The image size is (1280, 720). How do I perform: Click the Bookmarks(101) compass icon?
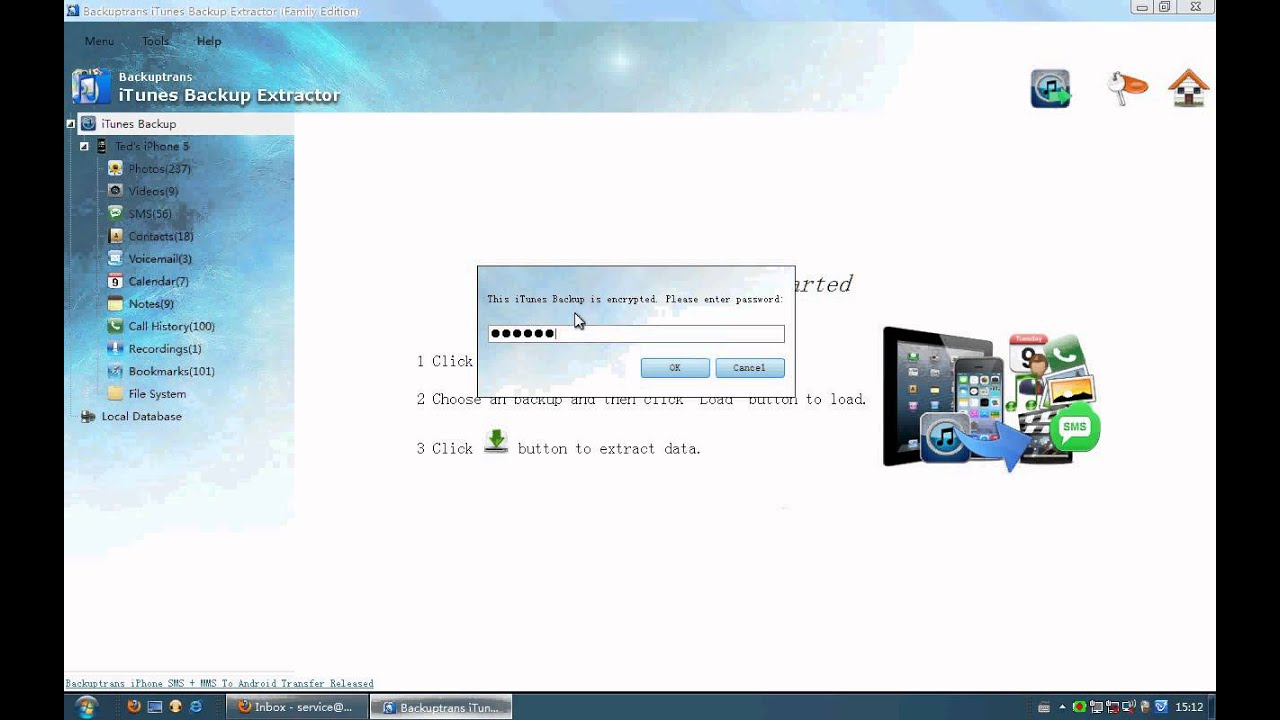coord(115,371)
